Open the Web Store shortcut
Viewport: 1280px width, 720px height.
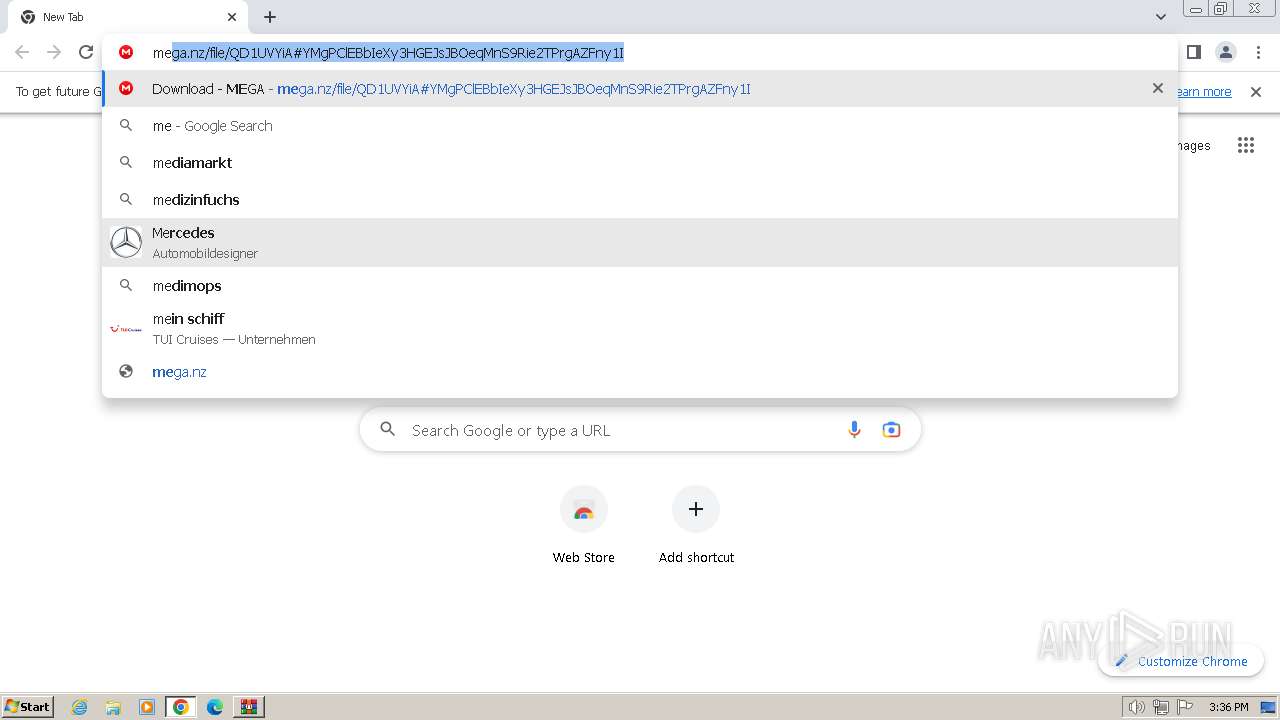(584, 525)
